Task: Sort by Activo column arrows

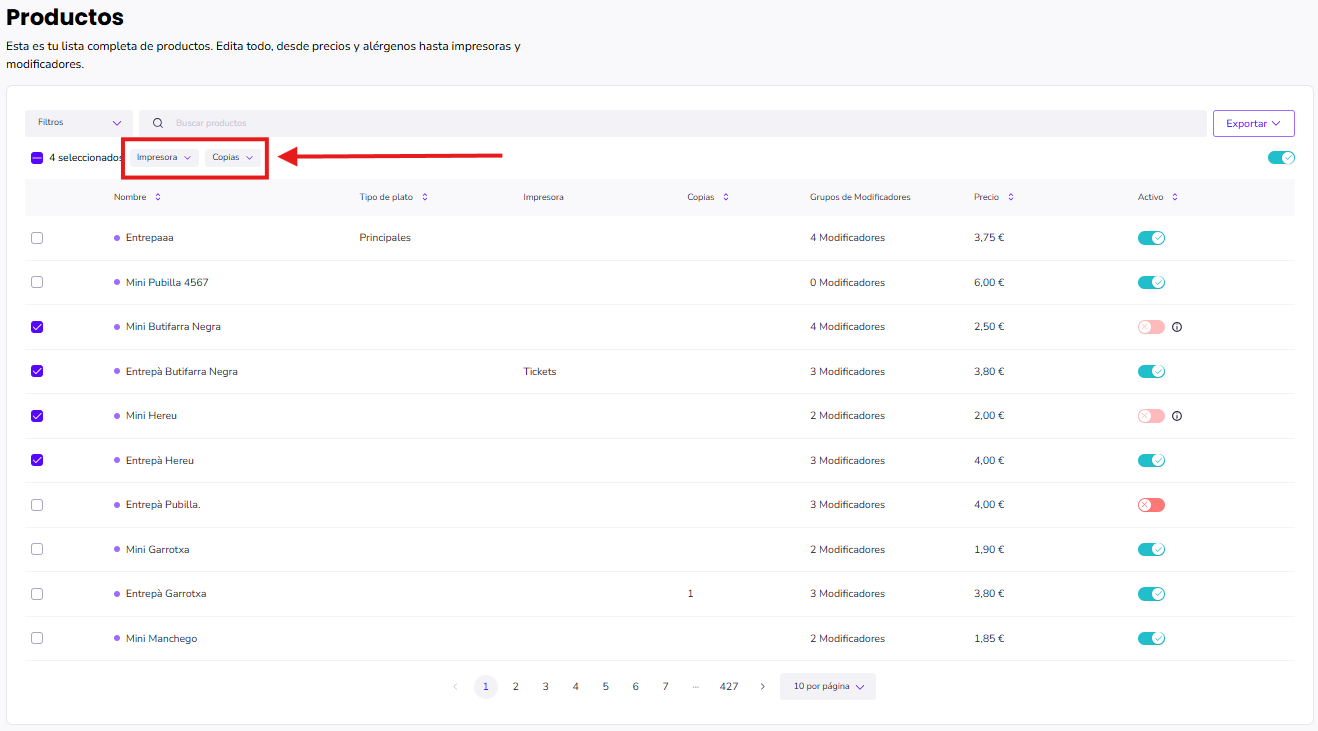Action: [x=1175, y=197]
